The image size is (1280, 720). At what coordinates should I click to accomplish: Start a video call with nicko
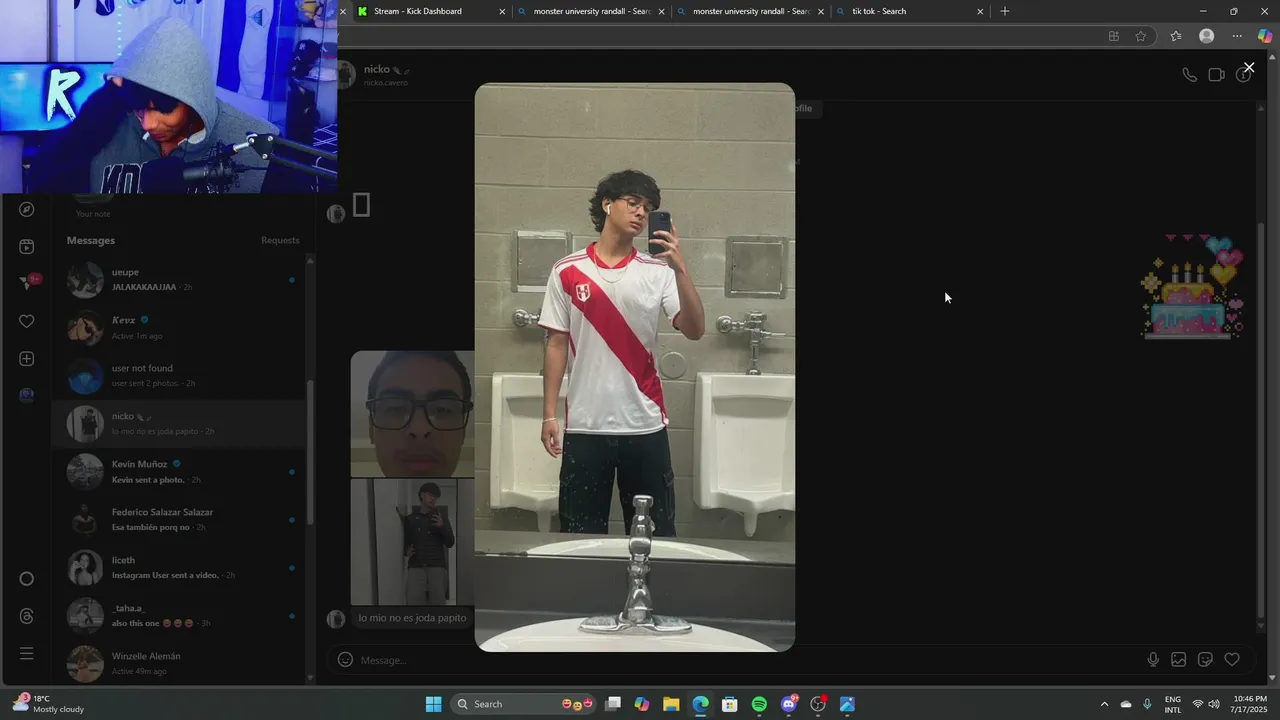pyautogui.click(x=1216, y=75)
